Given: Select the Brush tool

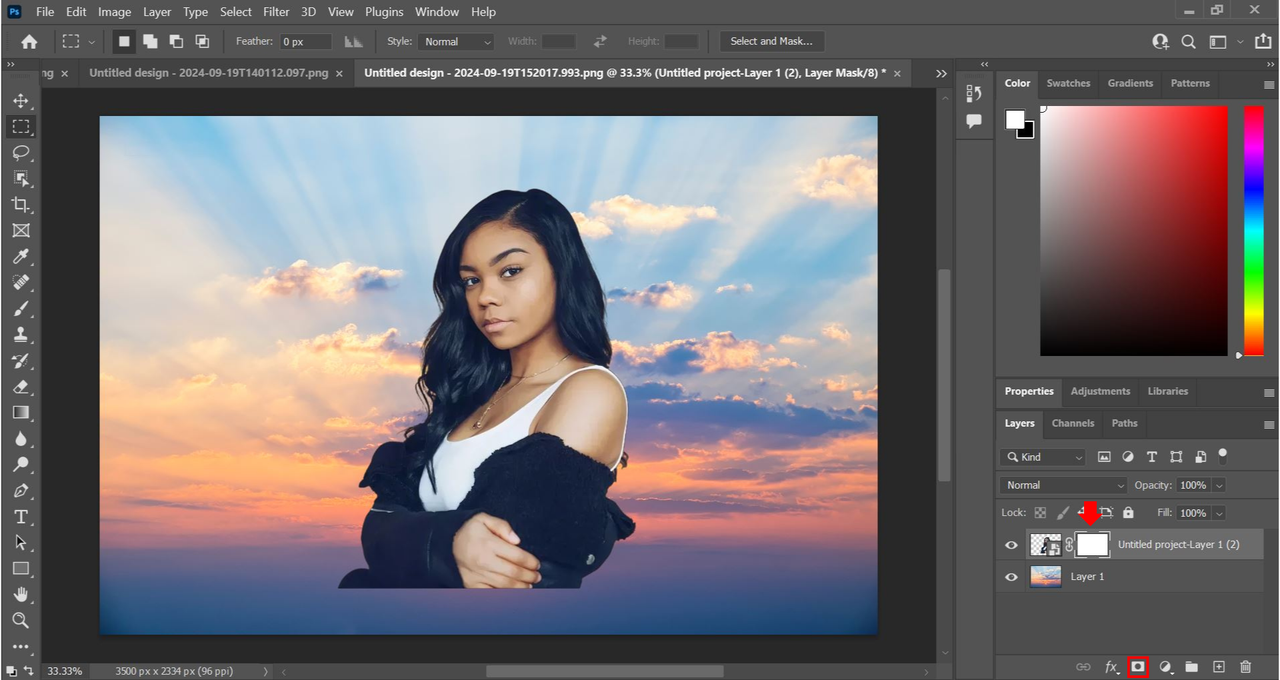Looking at the screenshot, I should tap(21, 309).
